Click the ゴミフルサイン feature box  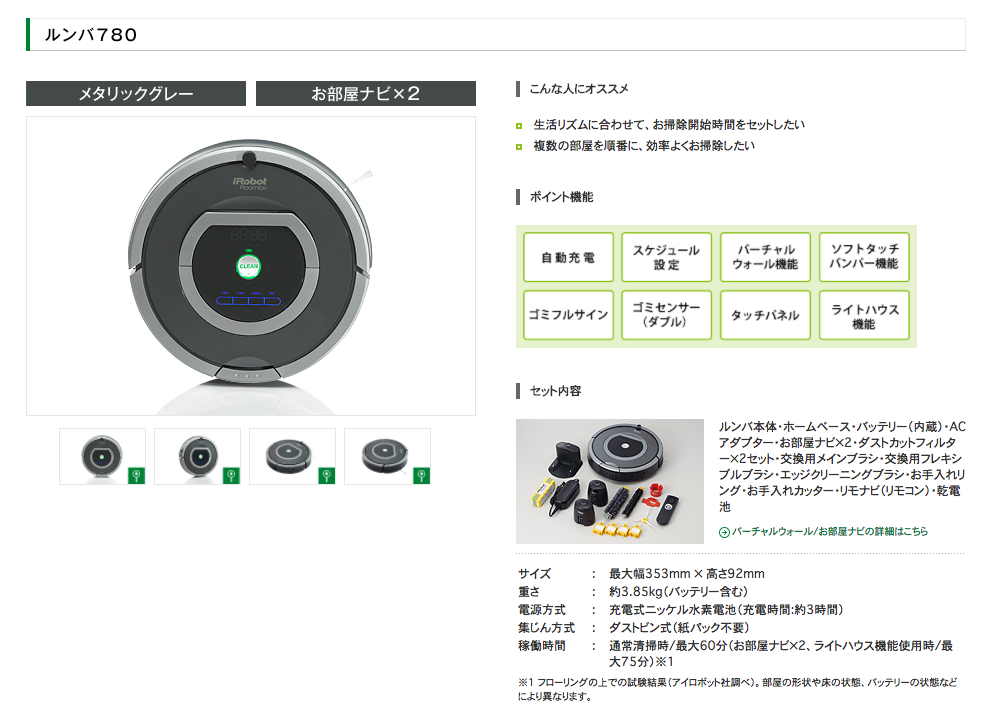coord(568,315)
